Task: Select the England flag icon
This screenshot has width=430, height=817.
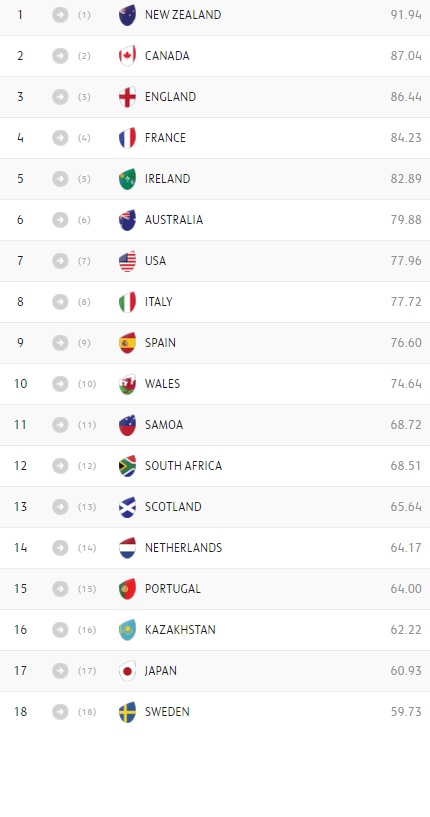Action: [127, 97]
